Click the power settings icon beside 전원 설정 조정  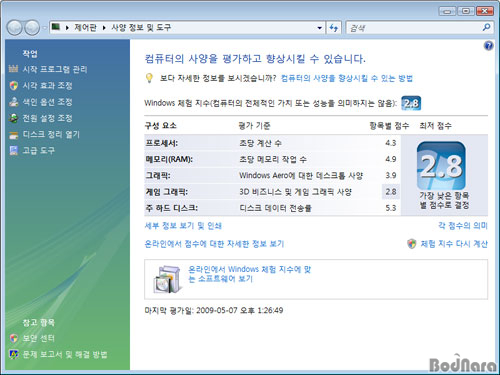[x=14, y=118]
